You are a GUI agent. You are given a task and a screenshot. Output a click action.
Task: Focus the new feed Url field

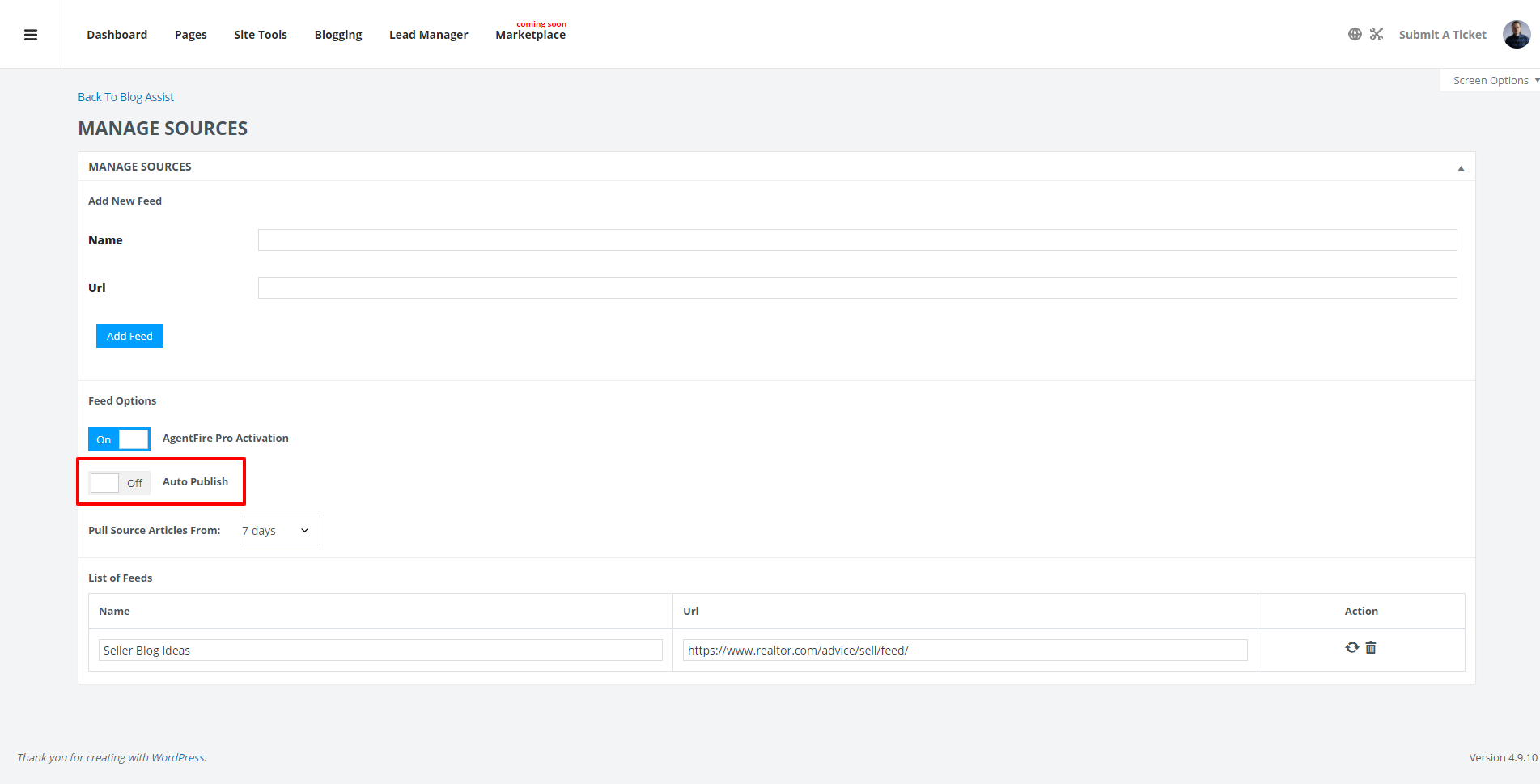coord(858,288)
